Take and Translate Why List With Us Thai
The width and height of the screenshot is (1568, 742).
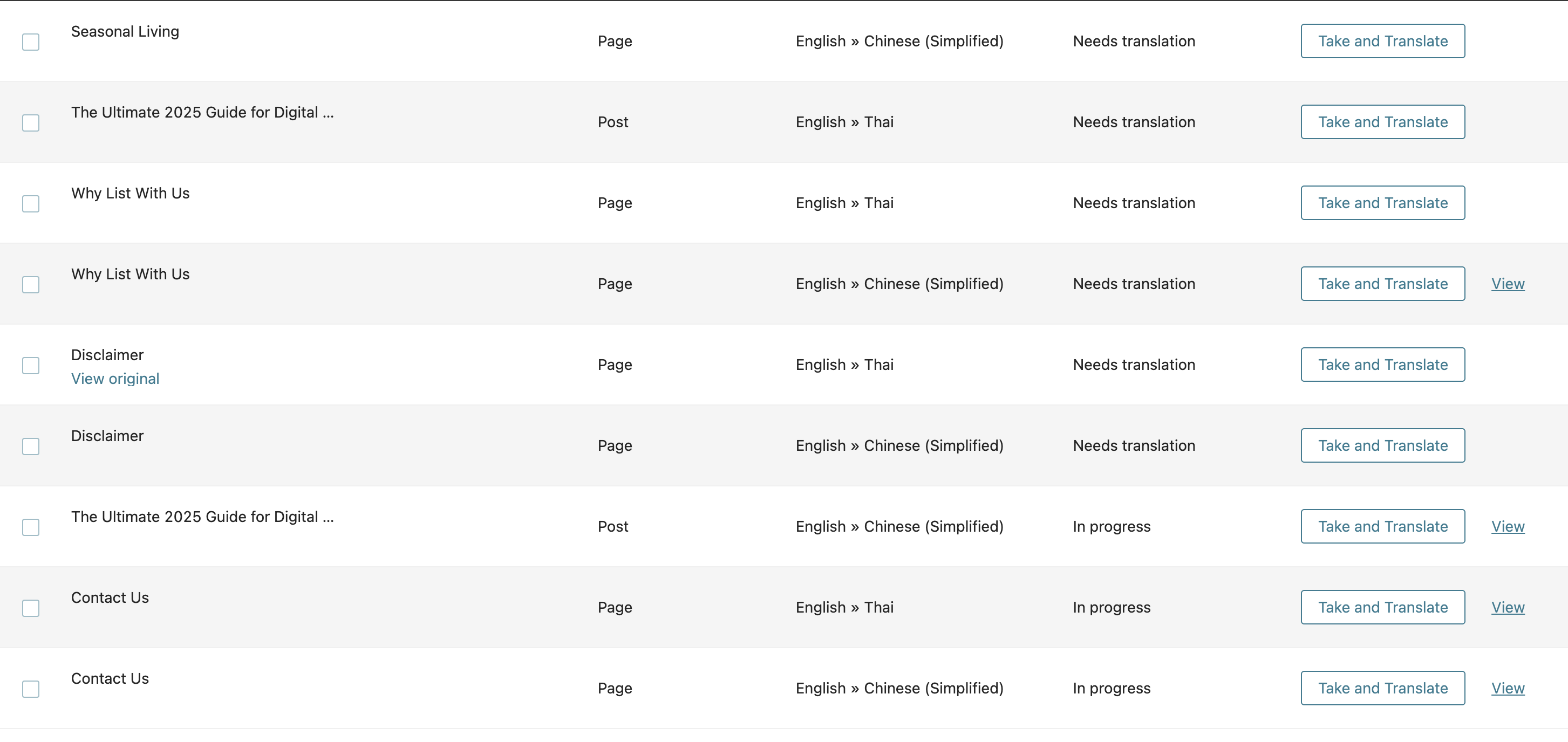click(1383, 203)
